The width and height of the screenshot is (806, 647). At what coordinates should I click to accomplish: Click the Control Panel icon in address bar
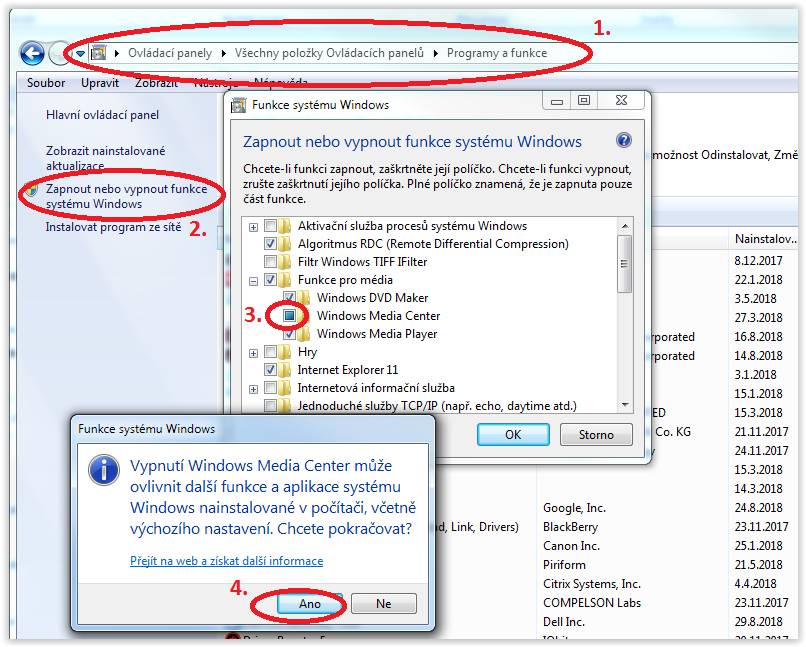(x=98, y=52)
